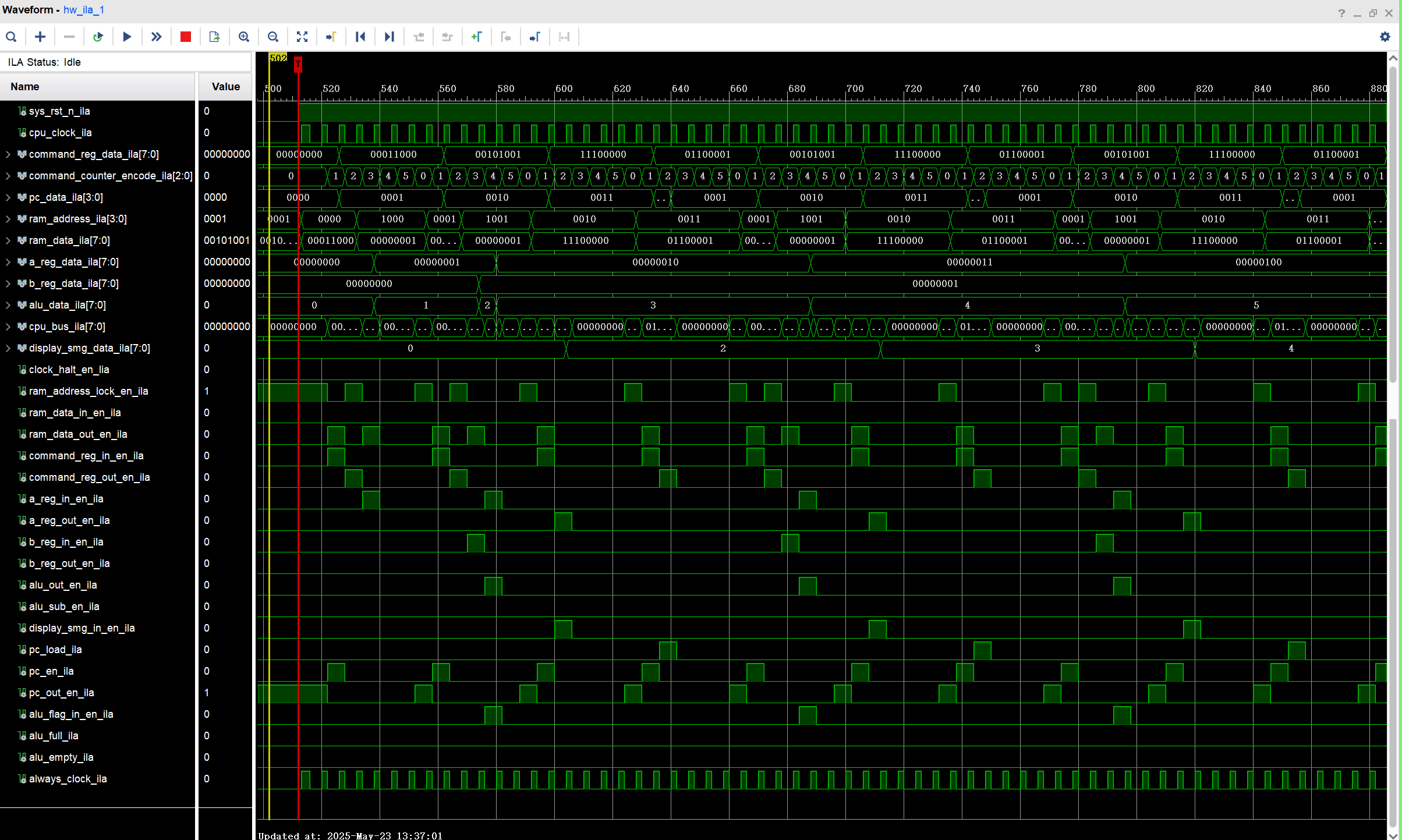Image resolution: width=1402 pixels, height=840 pixels.
Task: Click the red trigger marker T flag
Action: [298, 63]
